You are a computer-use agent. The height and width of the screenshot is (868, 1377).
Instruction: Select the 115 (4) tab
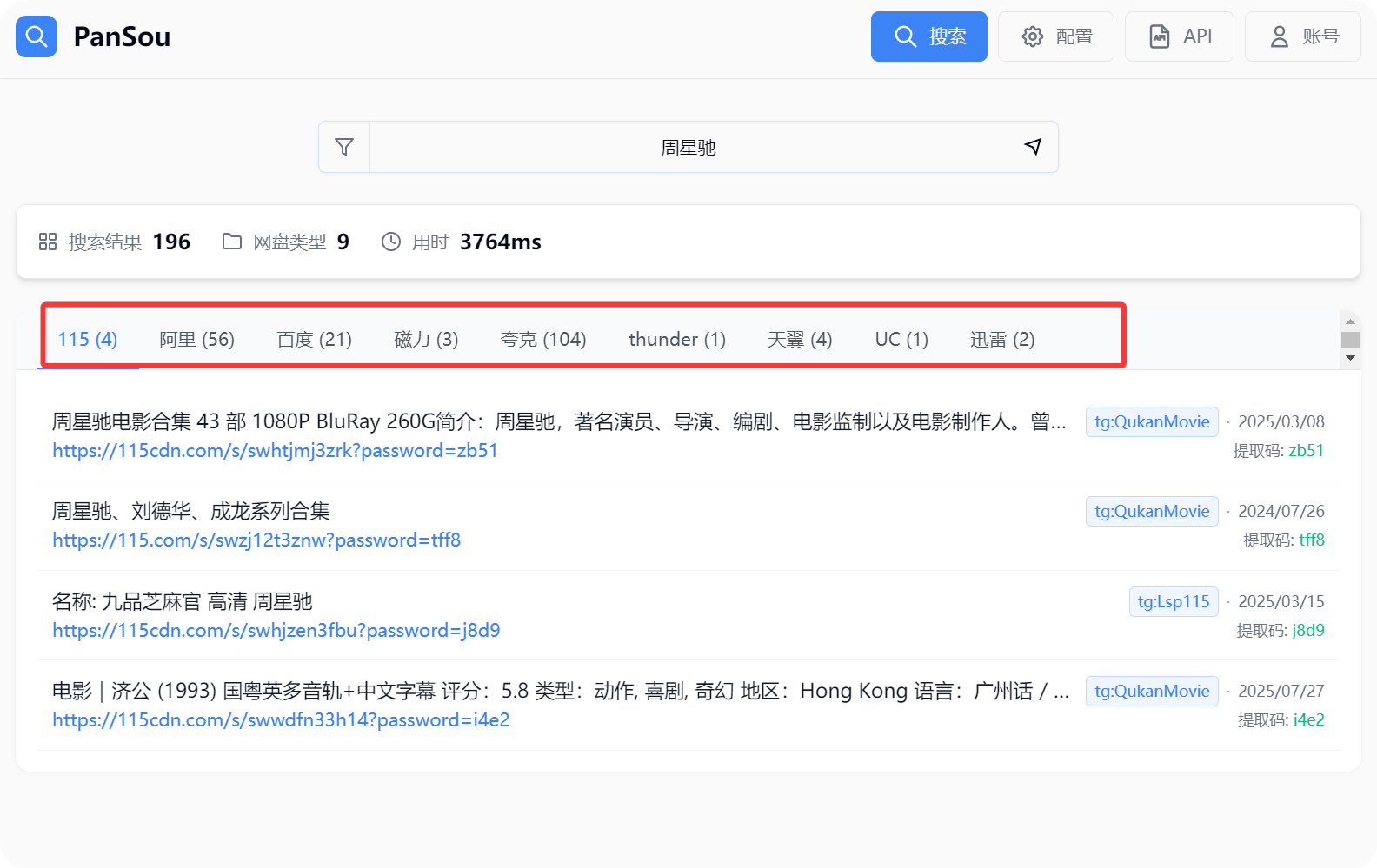coord(87,339)
